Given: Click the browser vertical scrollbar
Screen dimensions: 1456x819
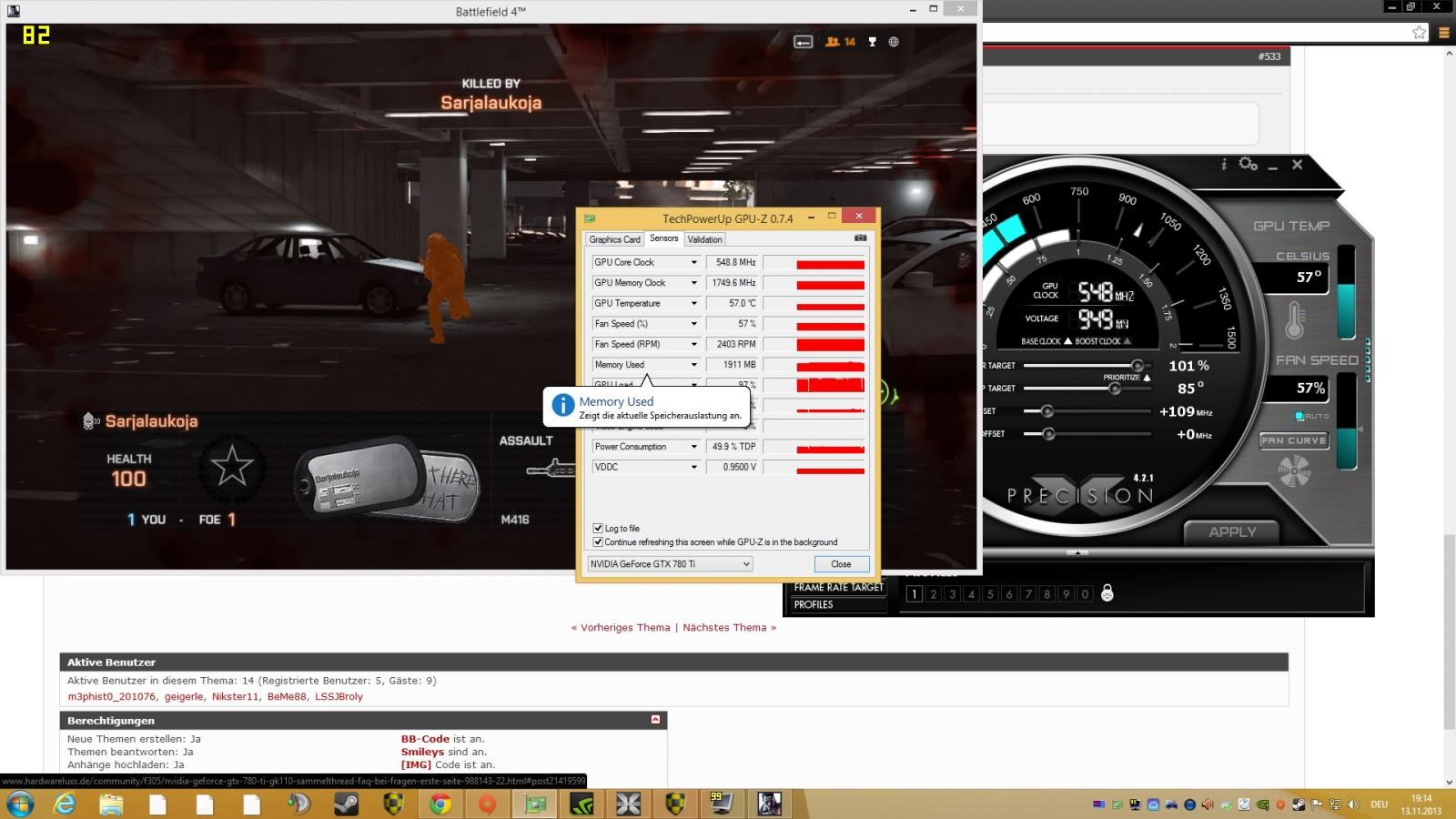Looking at the screenshot, I should click(1449, 633).
